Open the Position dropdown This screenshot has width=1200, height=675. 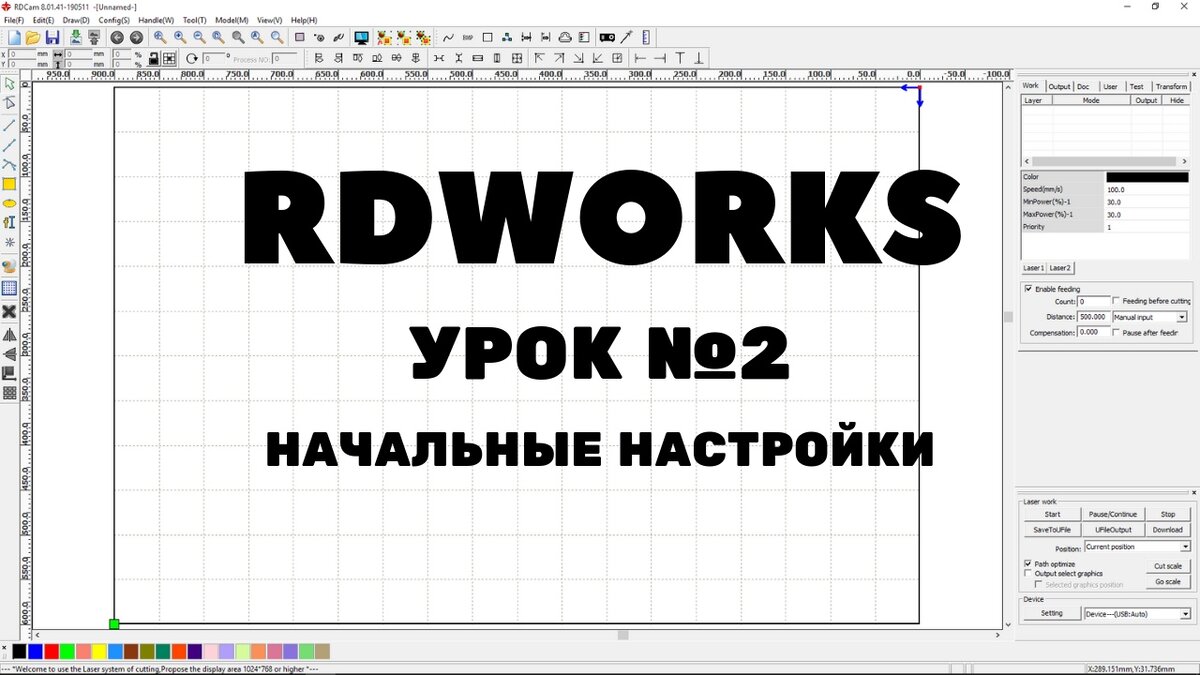(x=1185, y=546)
